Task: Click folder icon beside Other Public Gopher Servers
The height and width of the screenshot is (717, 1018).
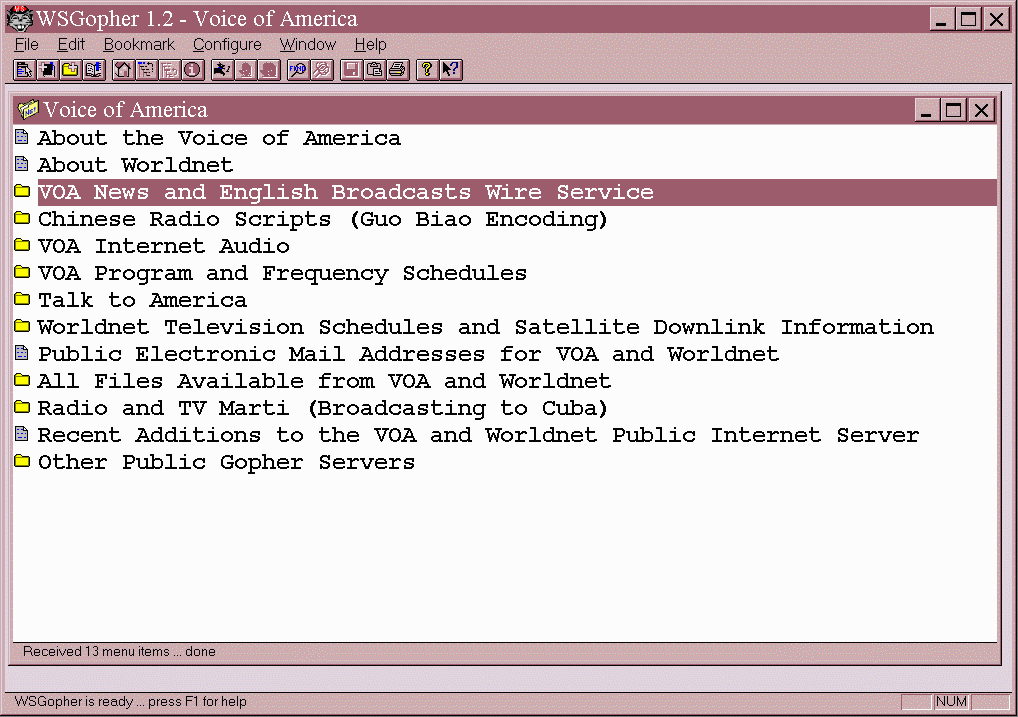Action: coord(22,461)
